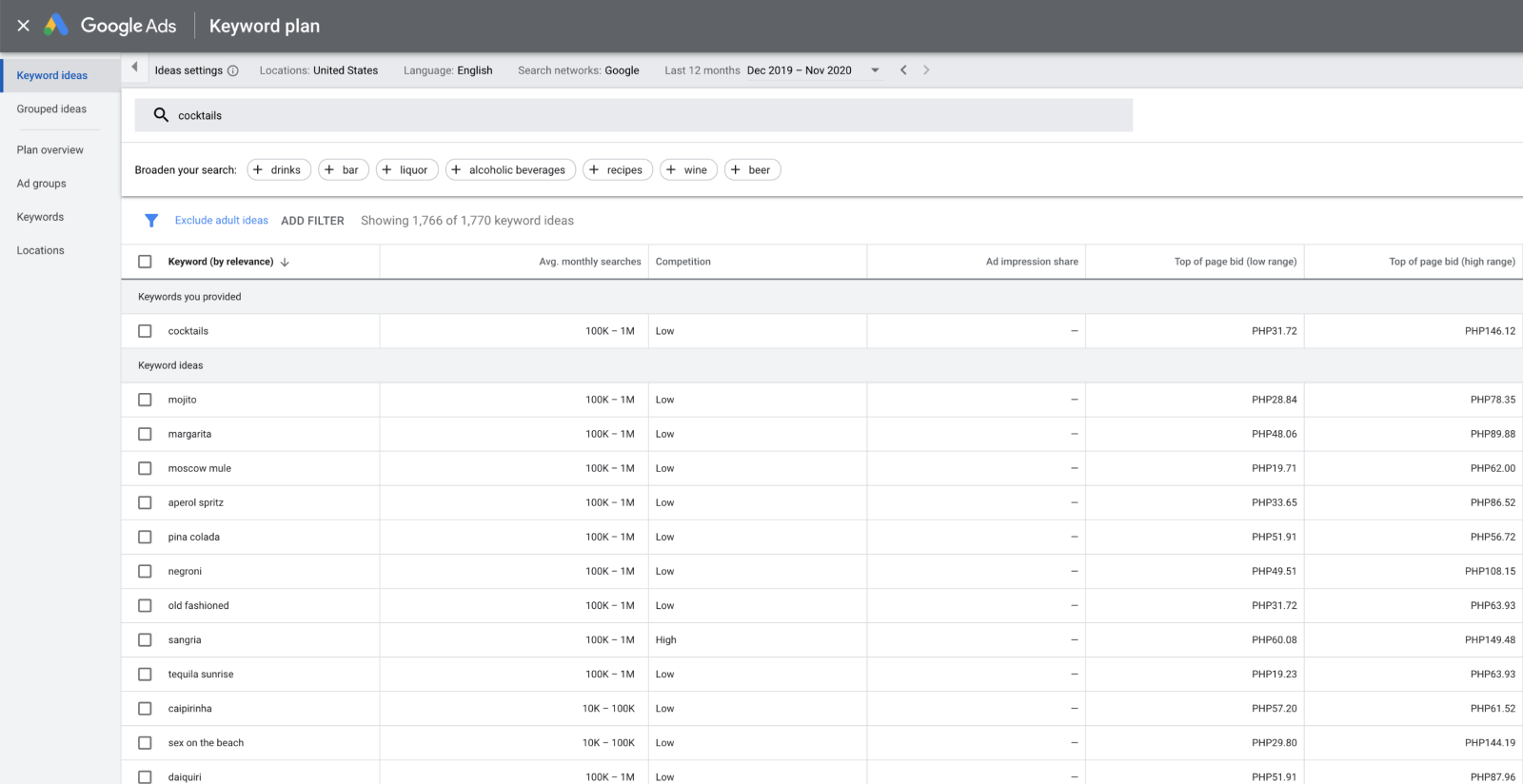Add 'drinks' to broaden the search

click(279, 169)
